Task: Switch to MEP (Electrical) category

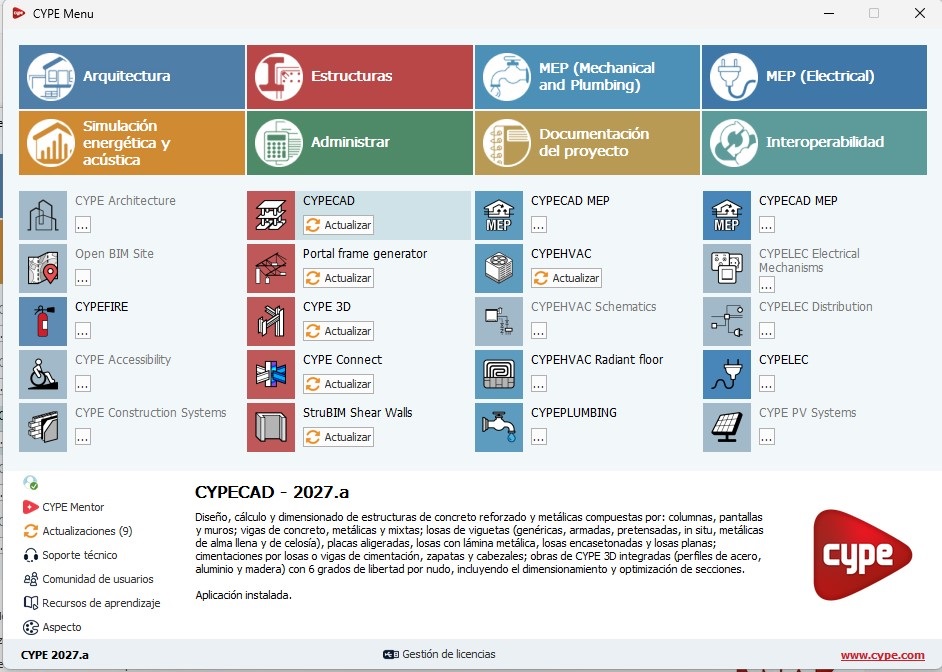Action: click(x=814, y=77)
